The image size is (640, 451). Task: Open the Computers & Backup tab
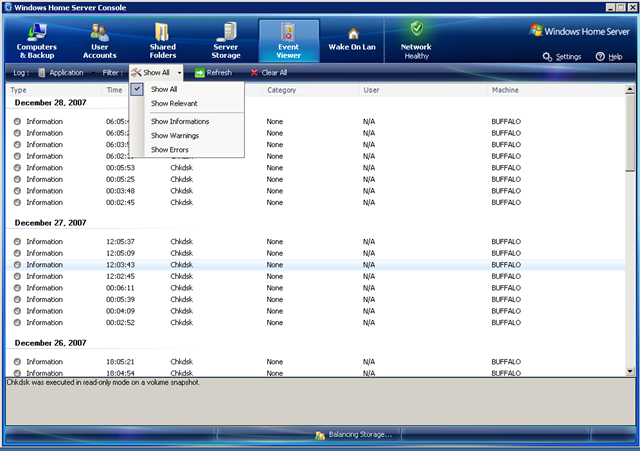tap(36, 41)
